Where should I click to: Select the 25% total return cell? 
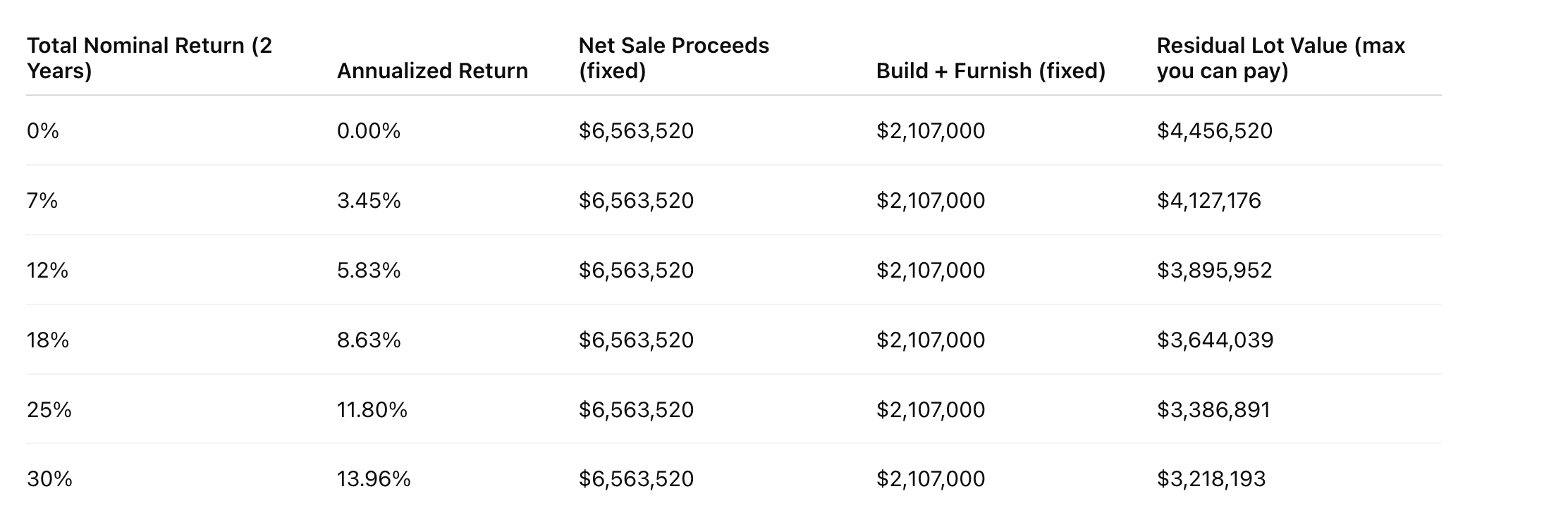[49, 410]
